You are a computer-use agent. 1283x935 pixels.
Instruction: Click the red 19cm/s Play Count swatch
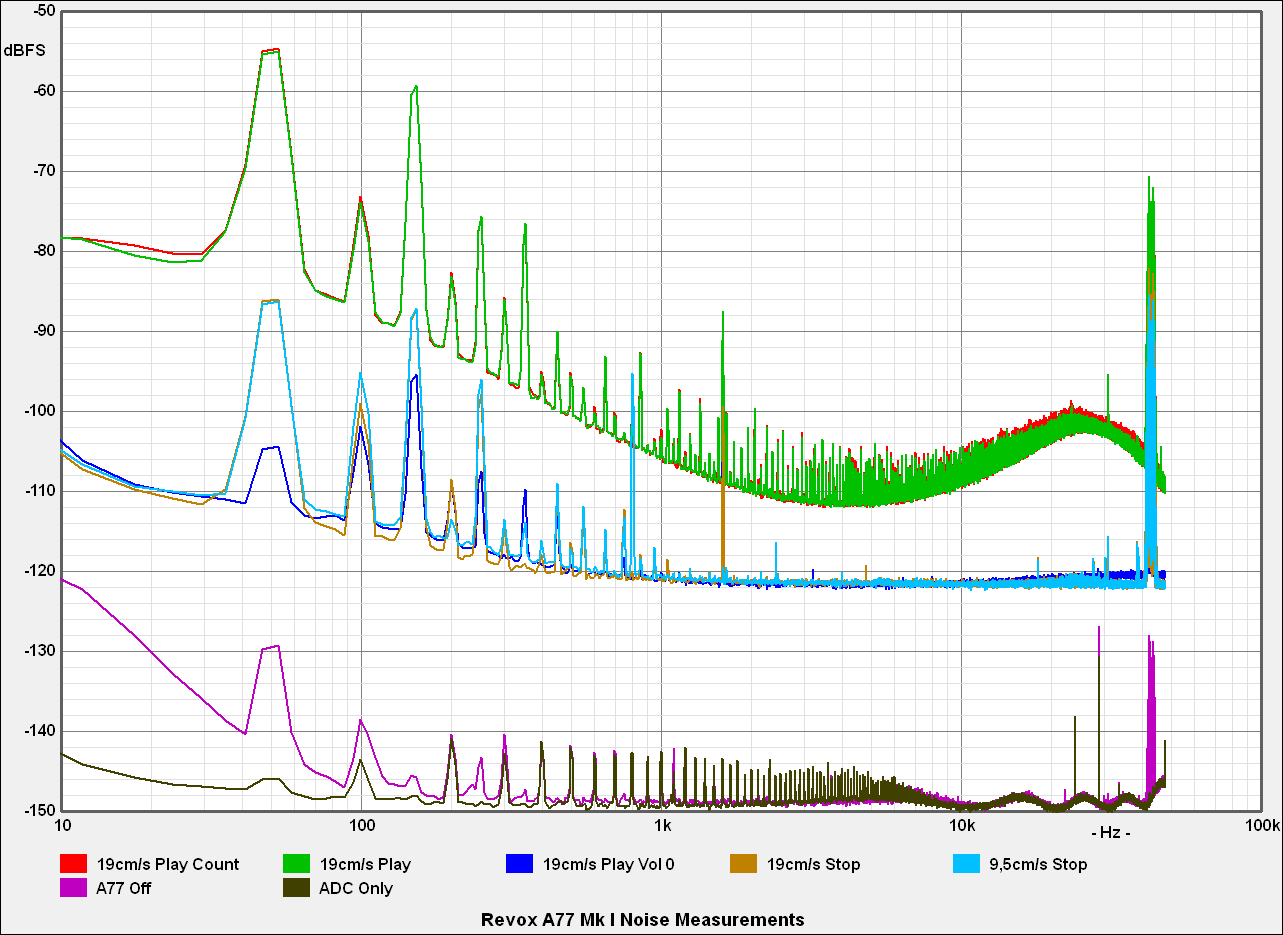pos(74,864)
